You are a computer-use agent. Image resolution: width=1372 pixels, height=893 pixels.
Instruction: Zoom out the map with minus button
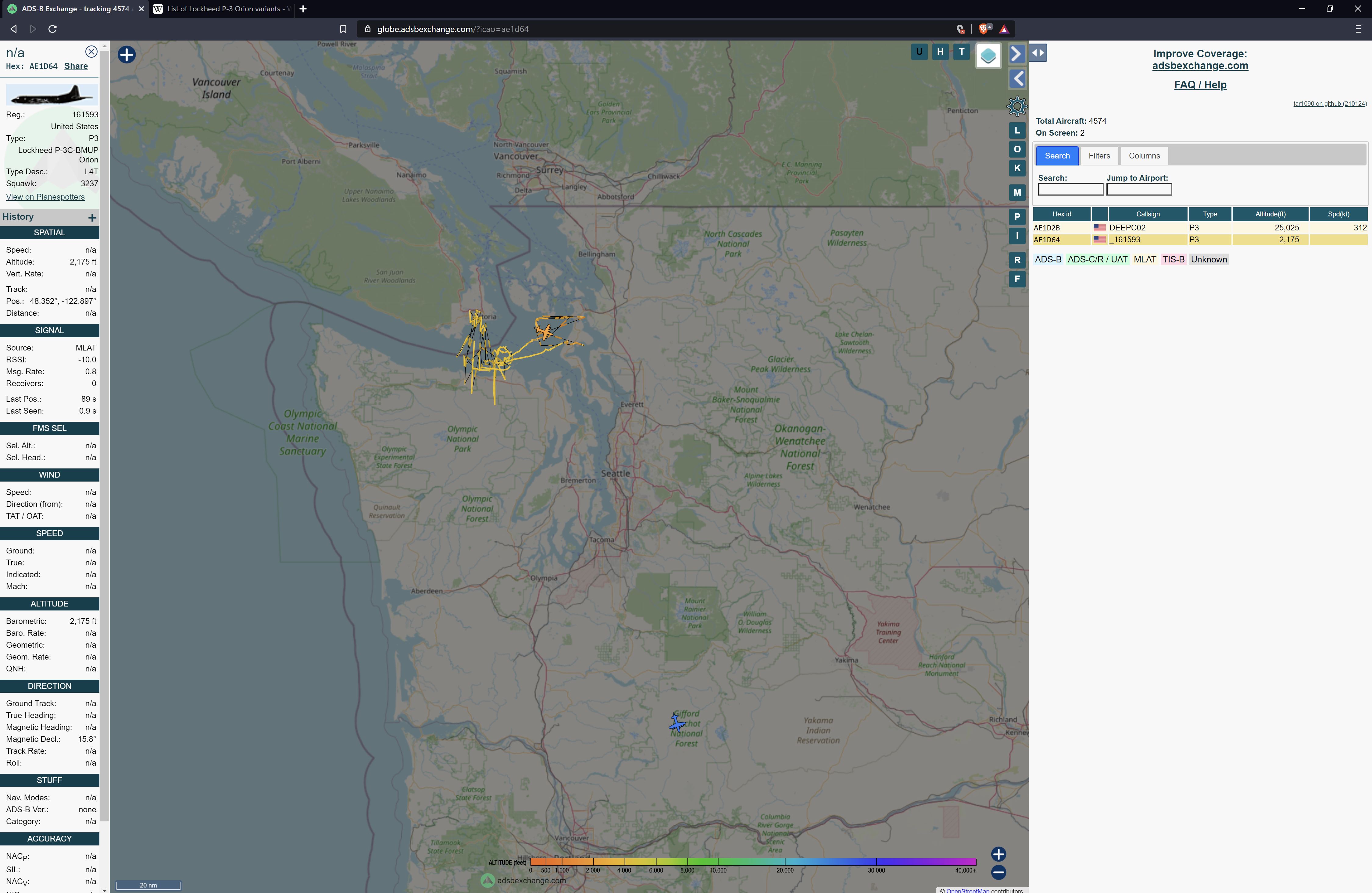999,872
